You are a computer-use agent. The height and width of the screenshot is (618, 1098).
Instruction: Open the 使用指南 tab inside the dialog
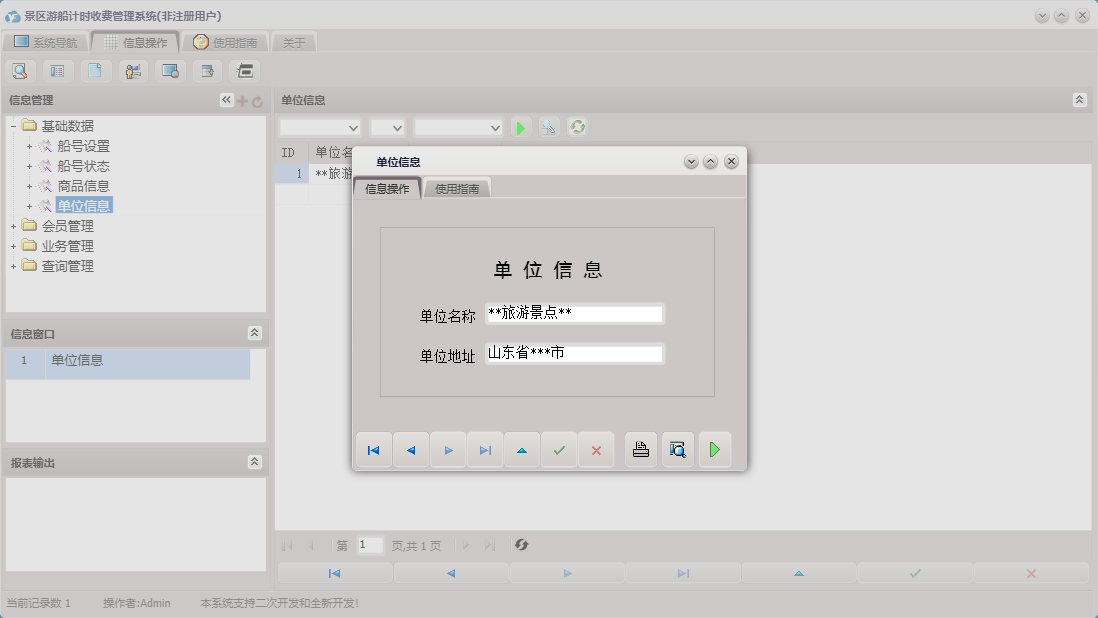coord(458,187)
